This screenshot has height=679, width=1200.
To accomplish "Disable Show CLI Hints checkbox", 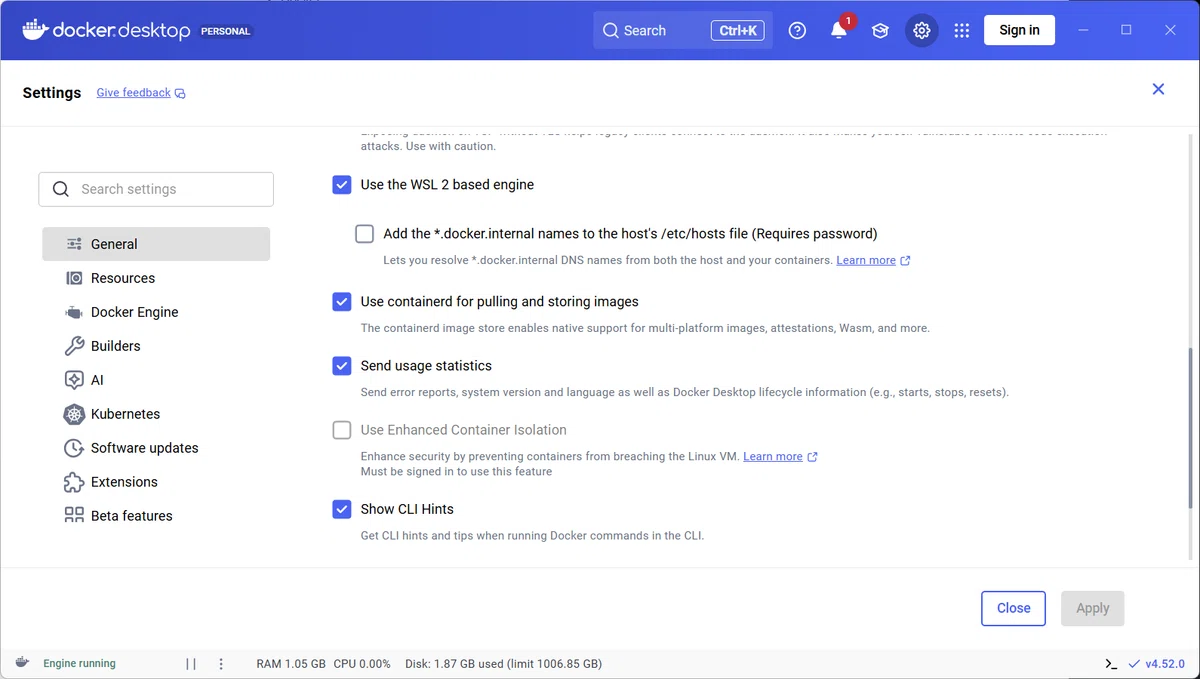I will (342, 509).
